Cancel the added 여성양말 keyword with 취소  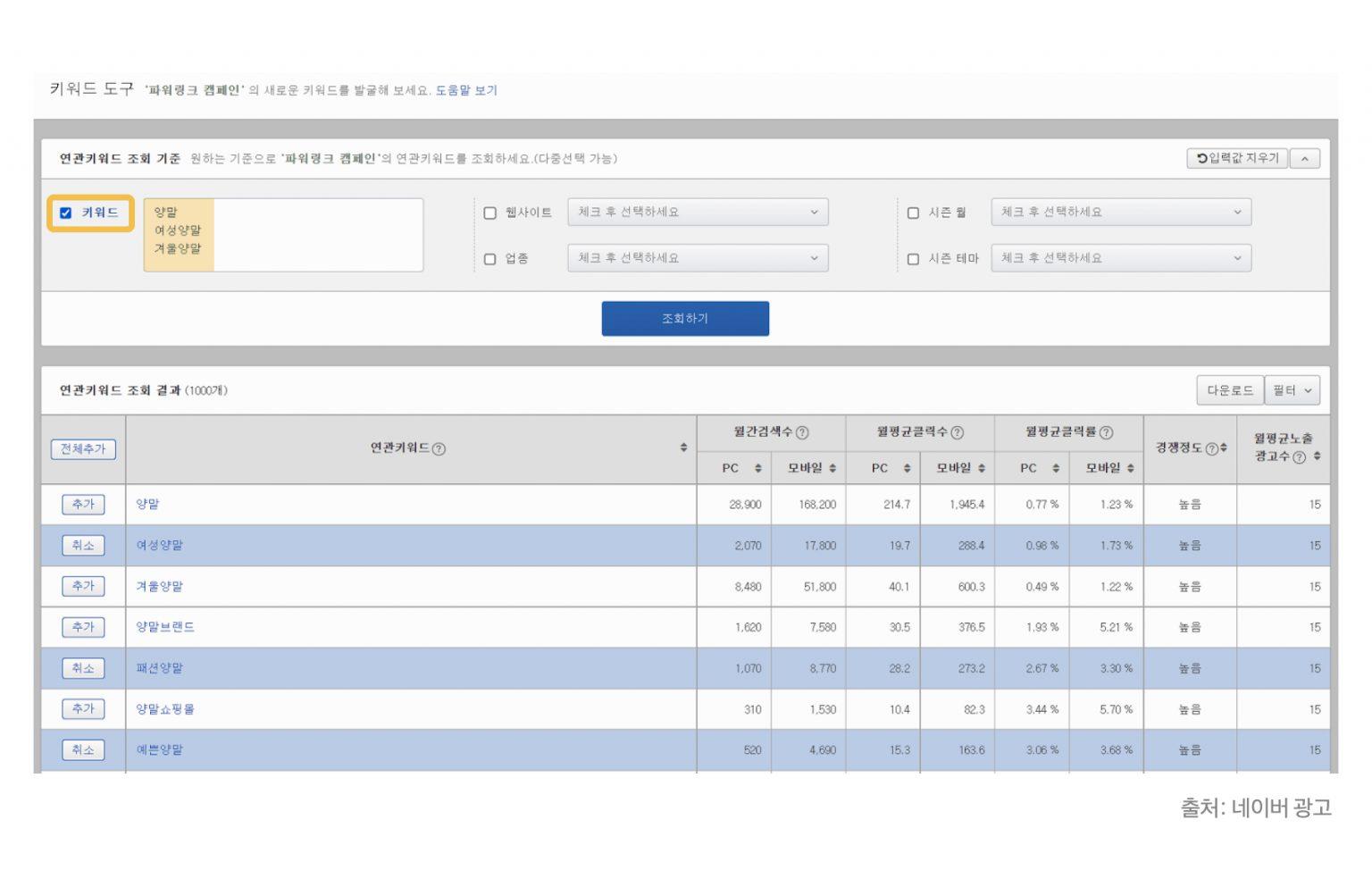click(x=83, y=546)
